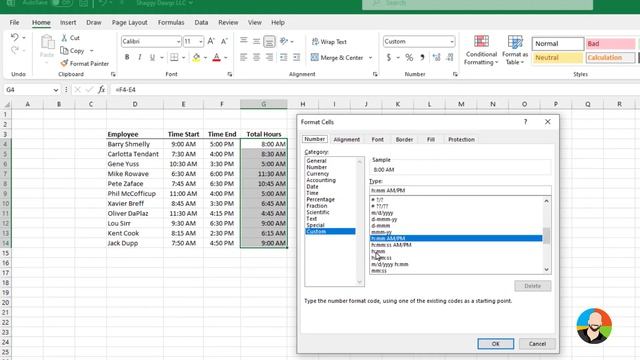Select the h:mm:ss AM/PM format type
The width and height of the screenshot is (640, 360).
click(391, 245)
